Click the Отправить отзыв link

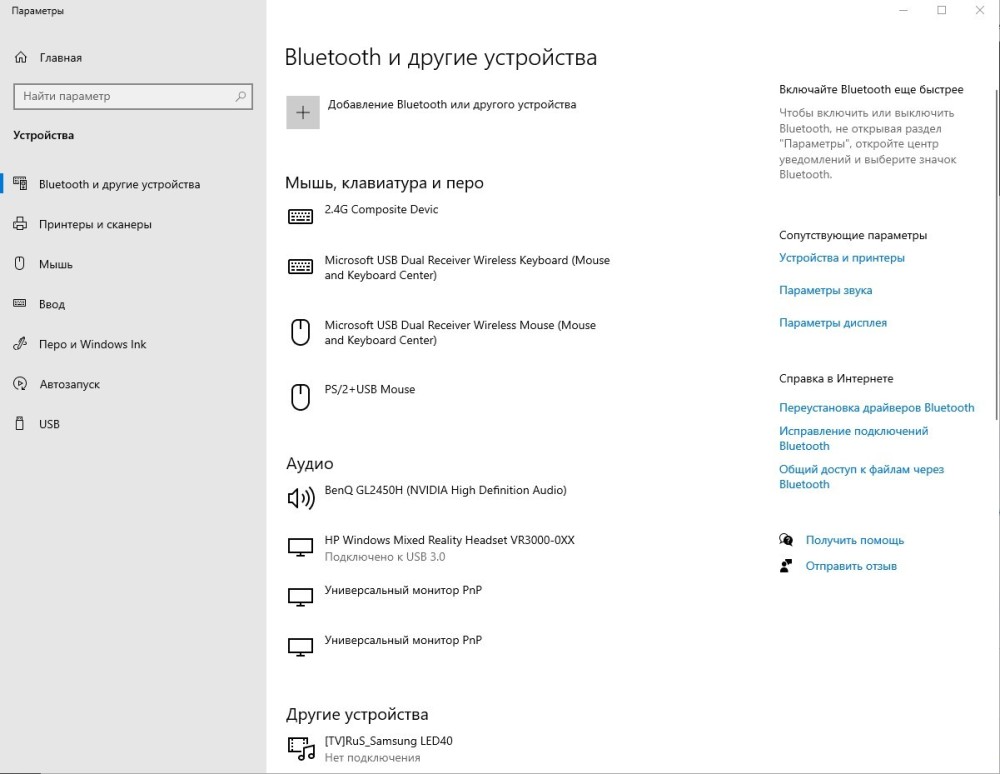click(851, 566)
